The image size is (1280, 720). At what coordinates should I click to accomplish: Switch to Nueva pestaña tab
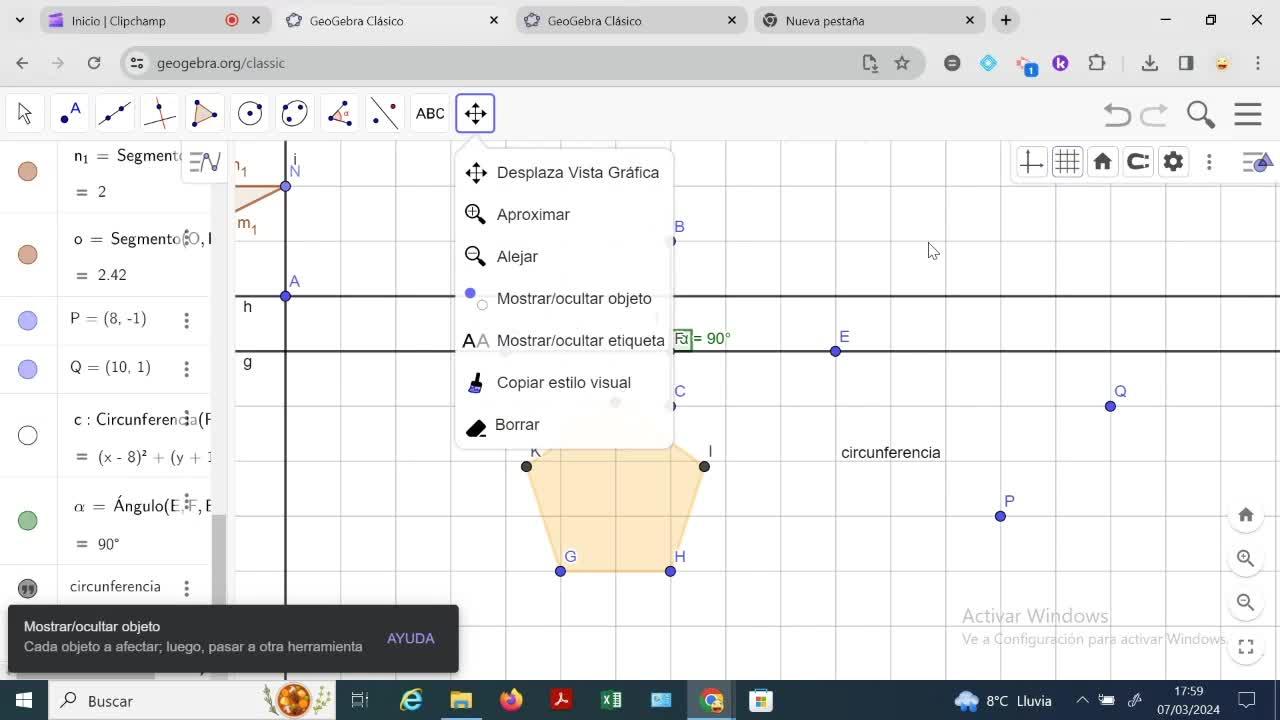tap(869, 20)
